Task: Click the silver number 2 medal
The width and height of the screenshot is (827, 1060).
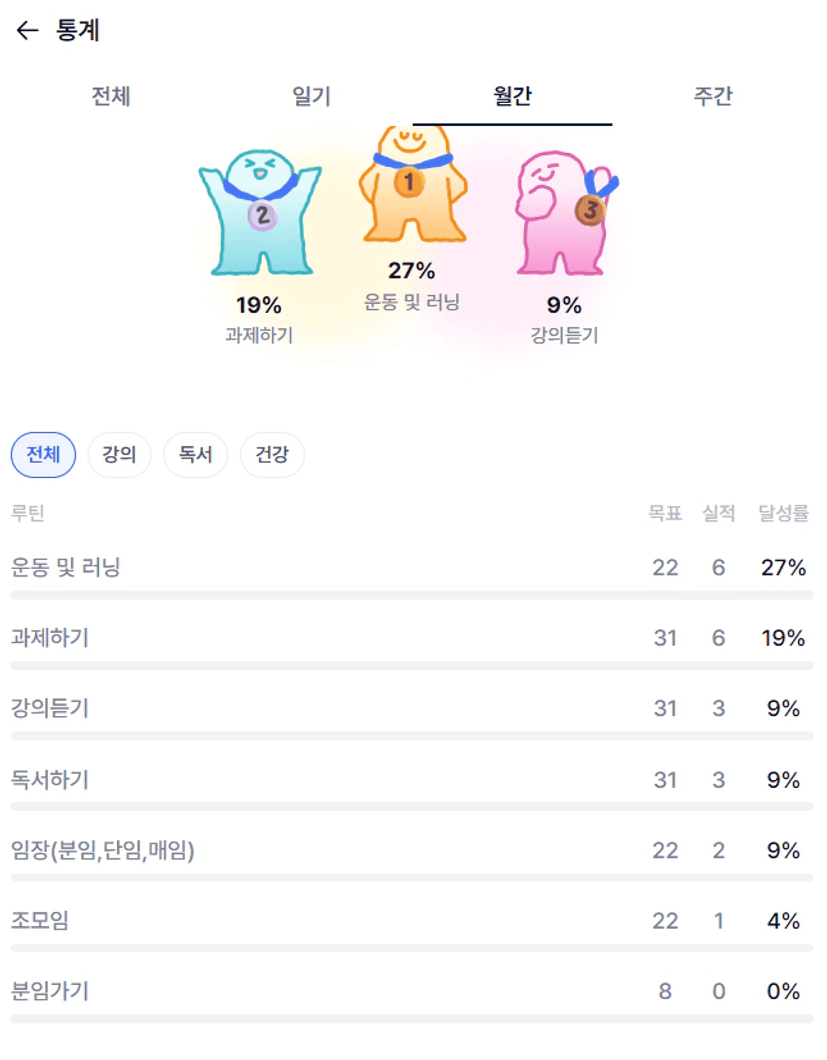Action: 261,214
